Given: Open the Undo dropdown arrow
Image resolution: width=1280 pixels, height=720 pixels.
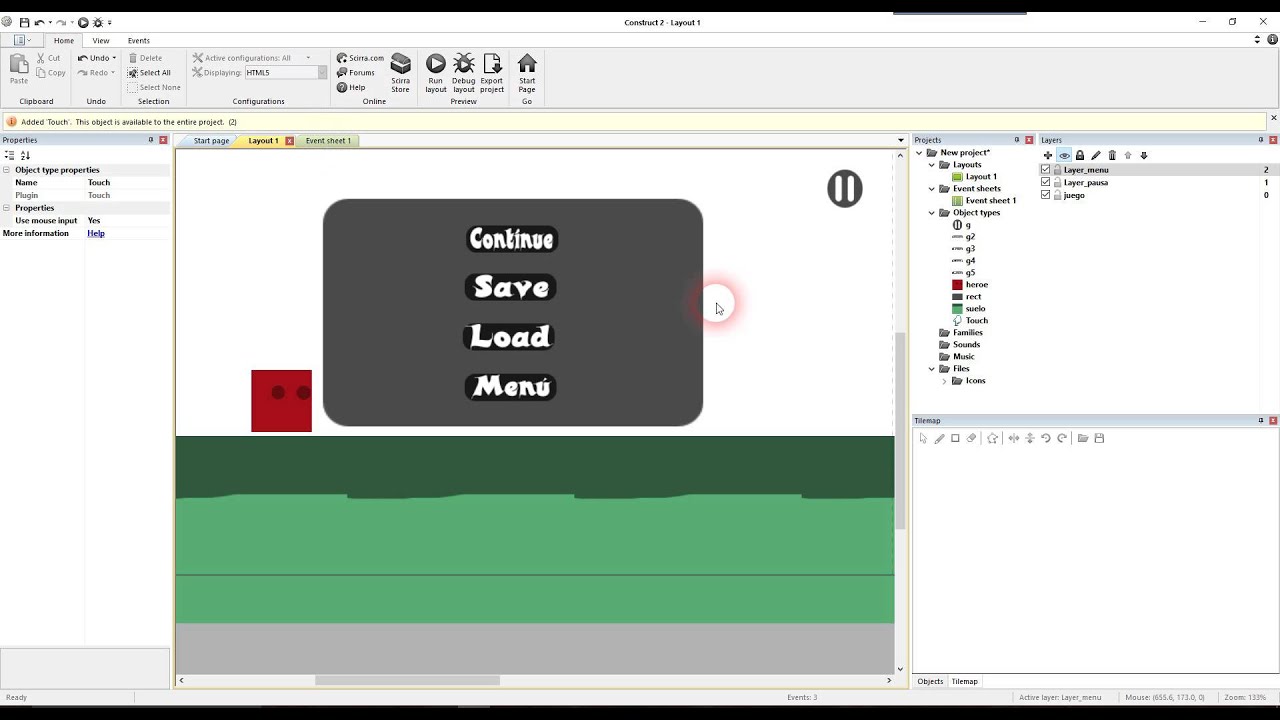Looking at the screenshot, I should [114, 58].
